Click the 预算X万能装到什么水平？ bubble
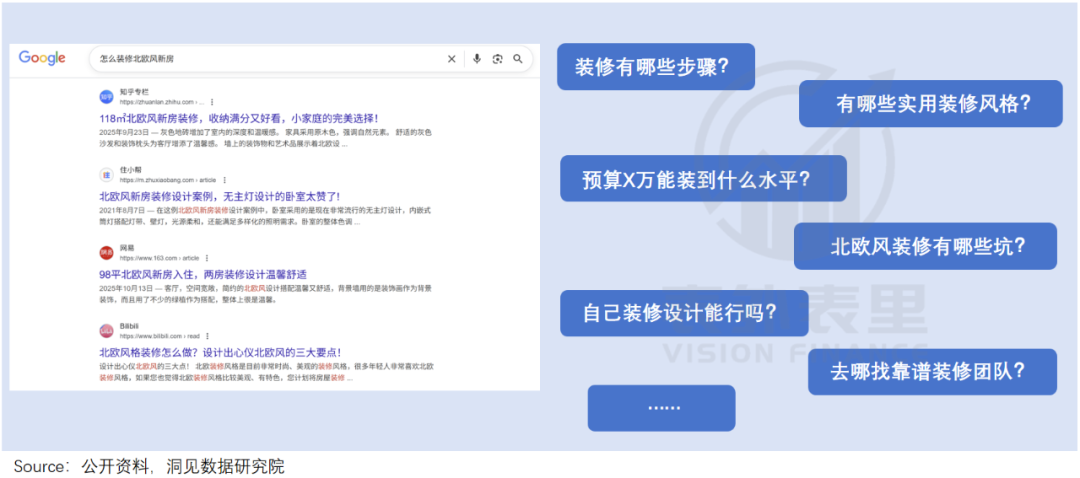Image resolution: width=1080 pixels, height=478 pixels. (x=703, y=178)
